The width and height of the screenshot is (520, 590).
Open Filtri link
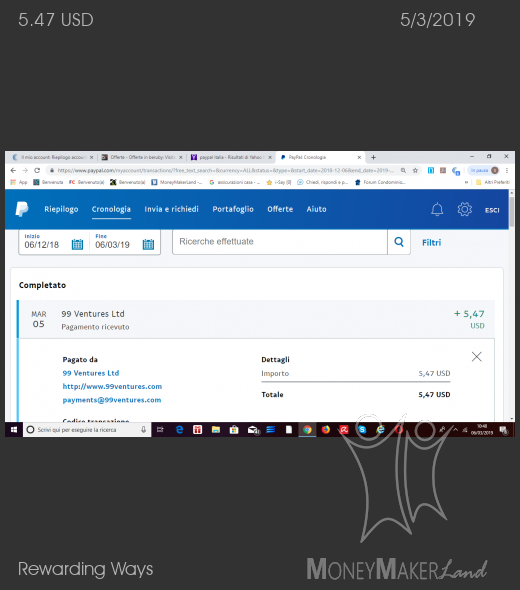point(431,243)
